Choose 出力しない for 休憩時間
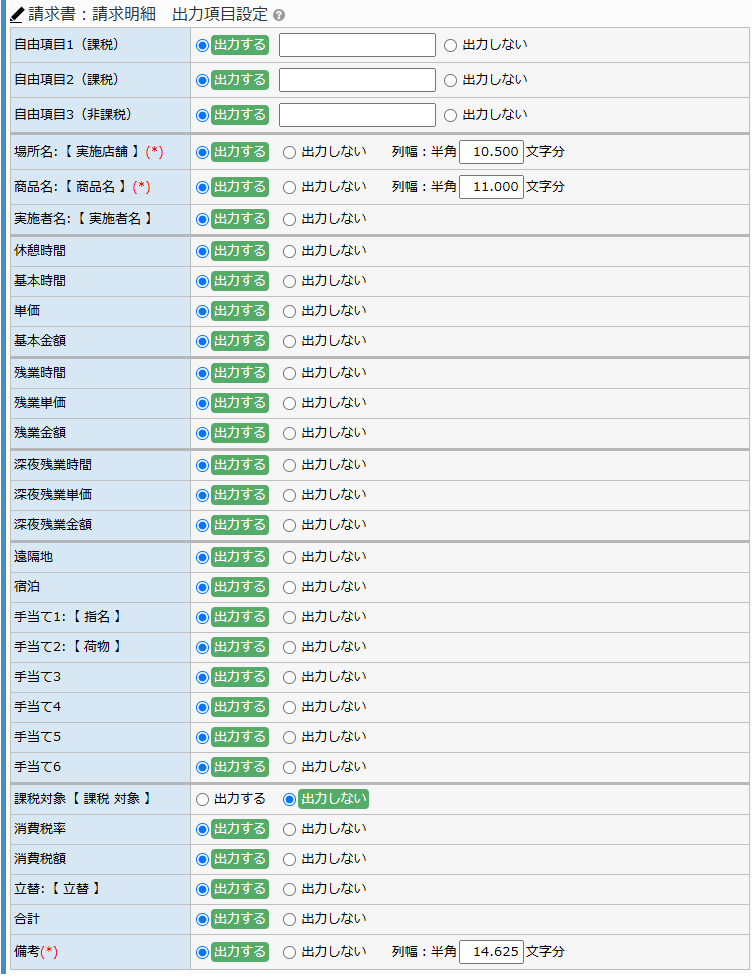Viewport: 756px width, 977px height. tap(289, 252)
